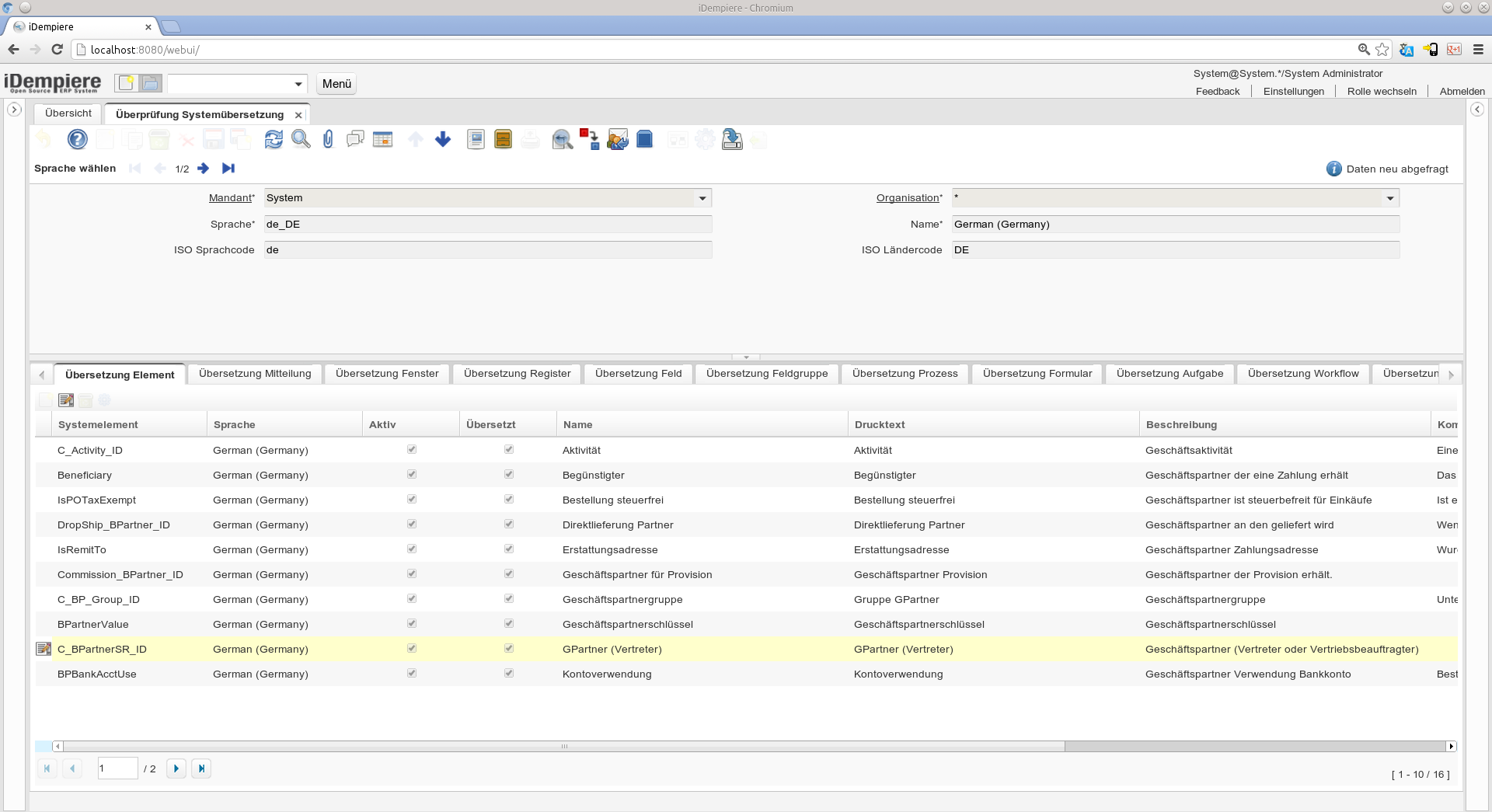Expand the left side panel arrow
This screenshot has width=1492, height=812.
(14, 110)
